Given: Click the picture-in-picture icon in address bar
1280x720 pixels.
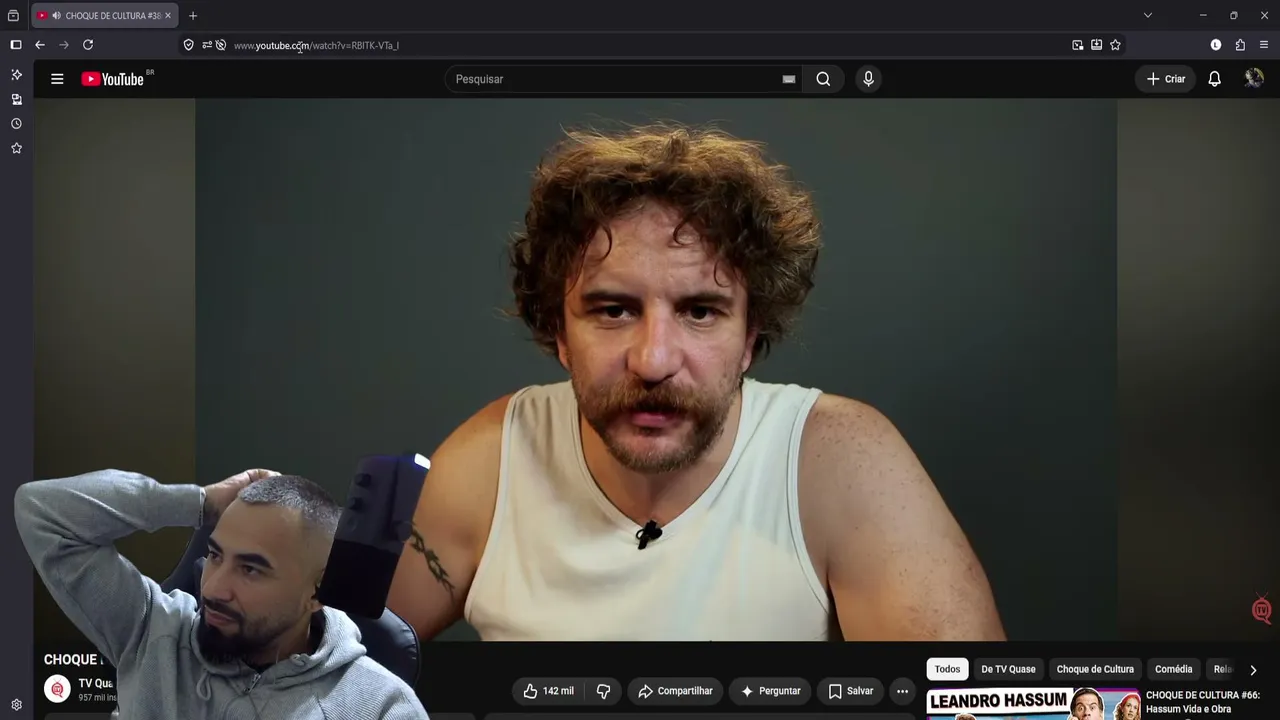Looking at the screenshot, I should [x=1077, y=45].
